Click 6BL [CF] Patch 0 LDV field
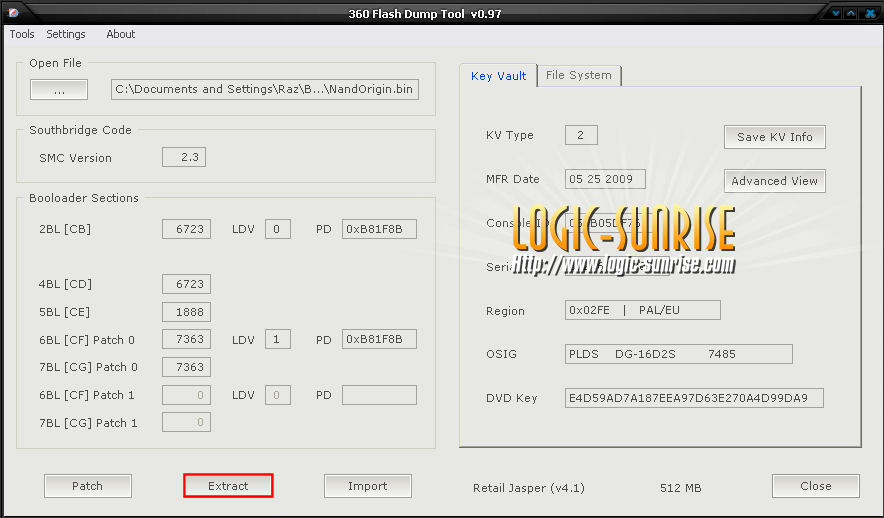Screen dimensions: 884x518 point(277,339)
